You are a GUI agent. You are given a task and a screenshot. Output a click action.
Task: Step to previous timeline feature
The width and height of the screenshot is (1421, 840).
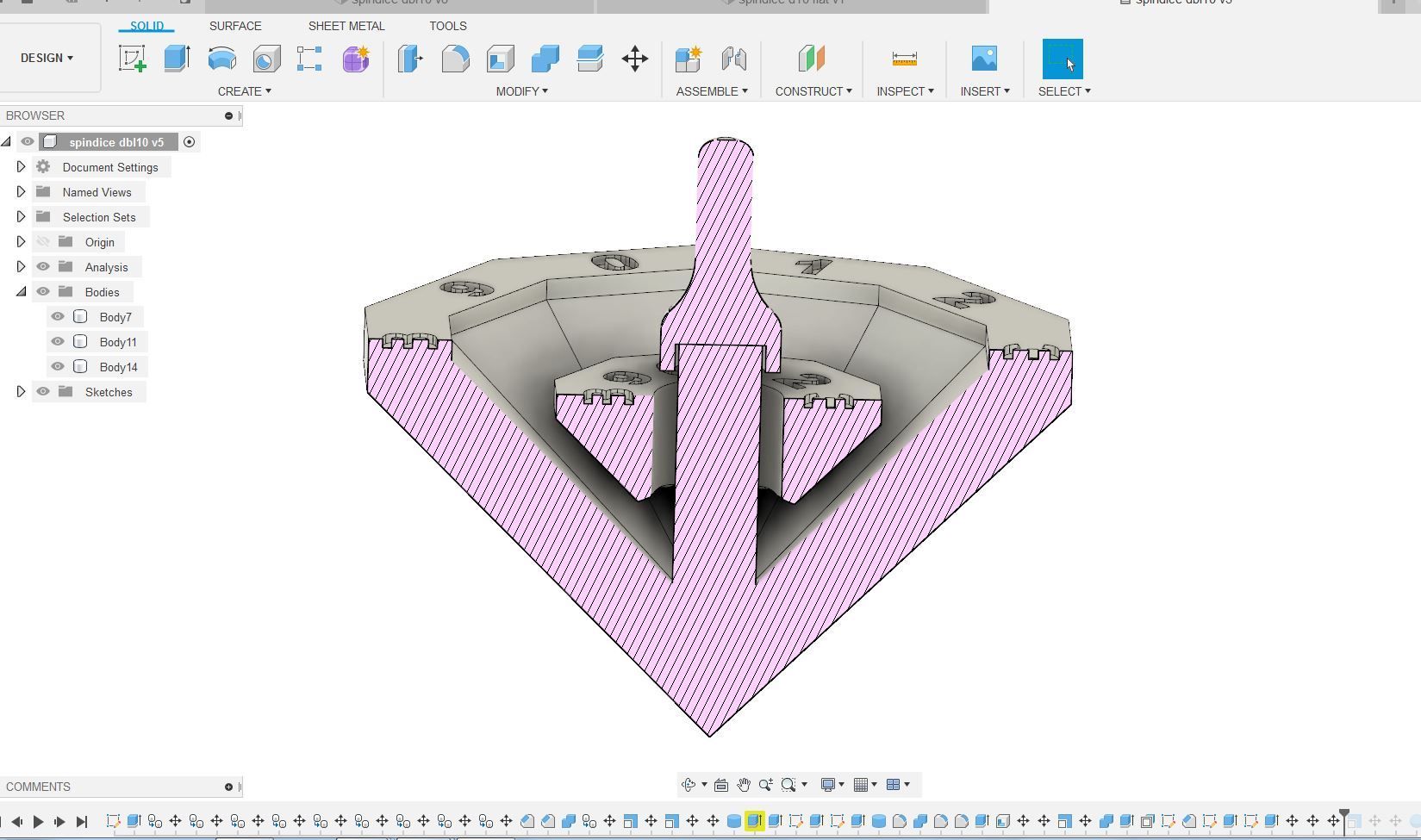[16, 822]
